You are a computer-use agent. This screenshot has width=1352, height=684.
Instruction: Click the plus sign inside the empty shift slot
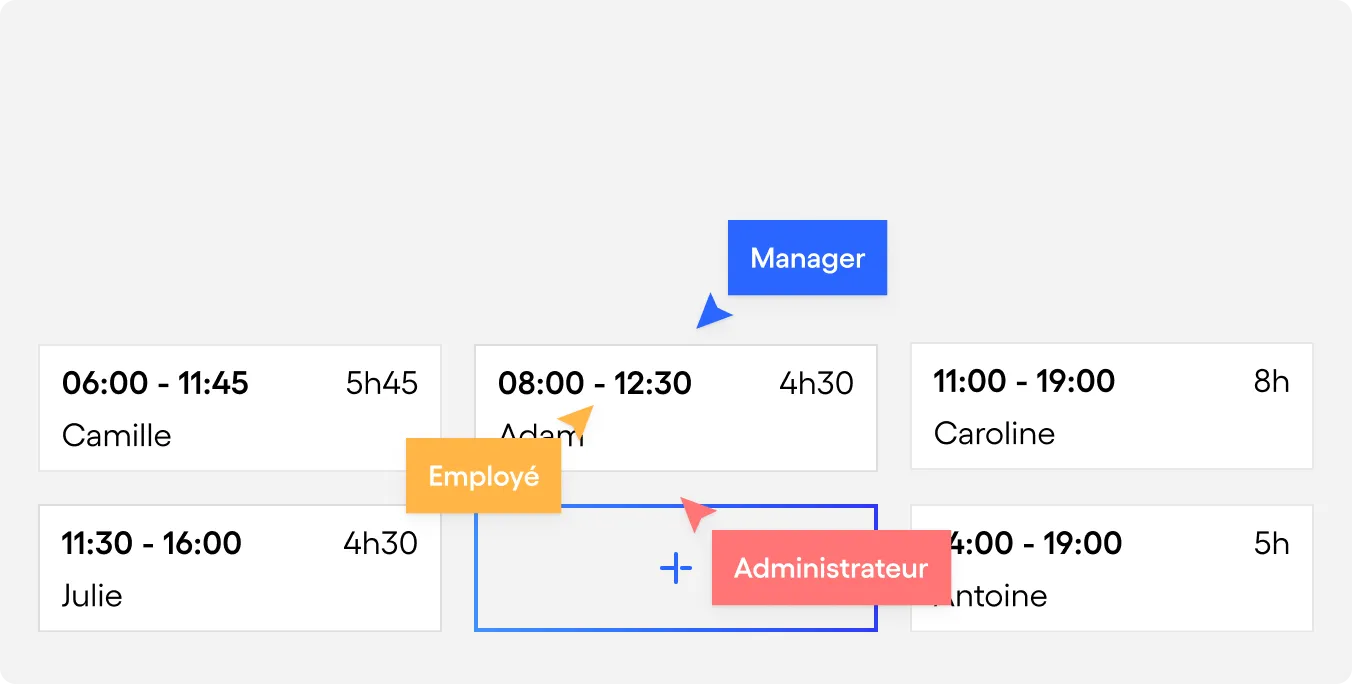(x=676, y=567)
